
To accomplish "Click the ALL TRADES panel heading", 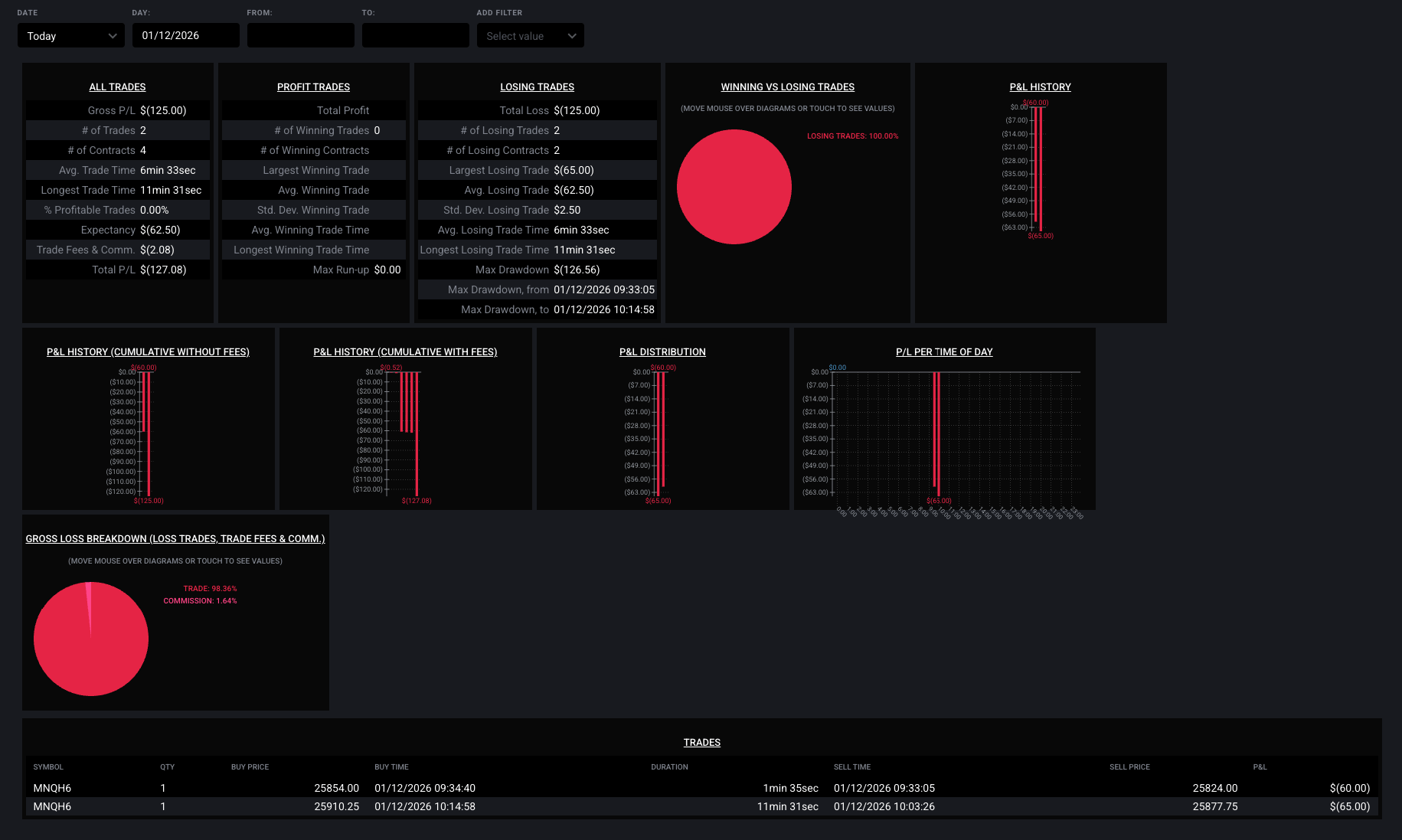I will [x=117, y=87].
